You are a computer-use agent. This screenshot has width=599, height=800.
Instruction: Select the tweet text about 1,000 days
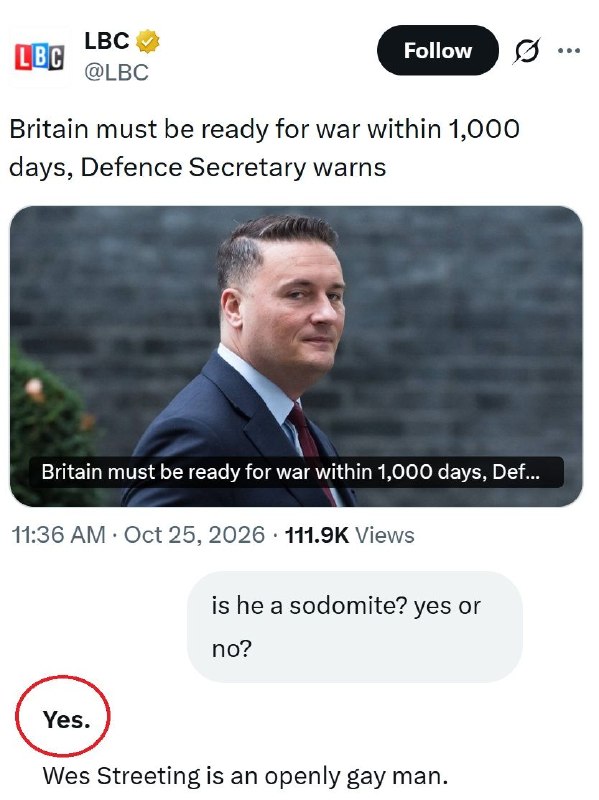264,148
